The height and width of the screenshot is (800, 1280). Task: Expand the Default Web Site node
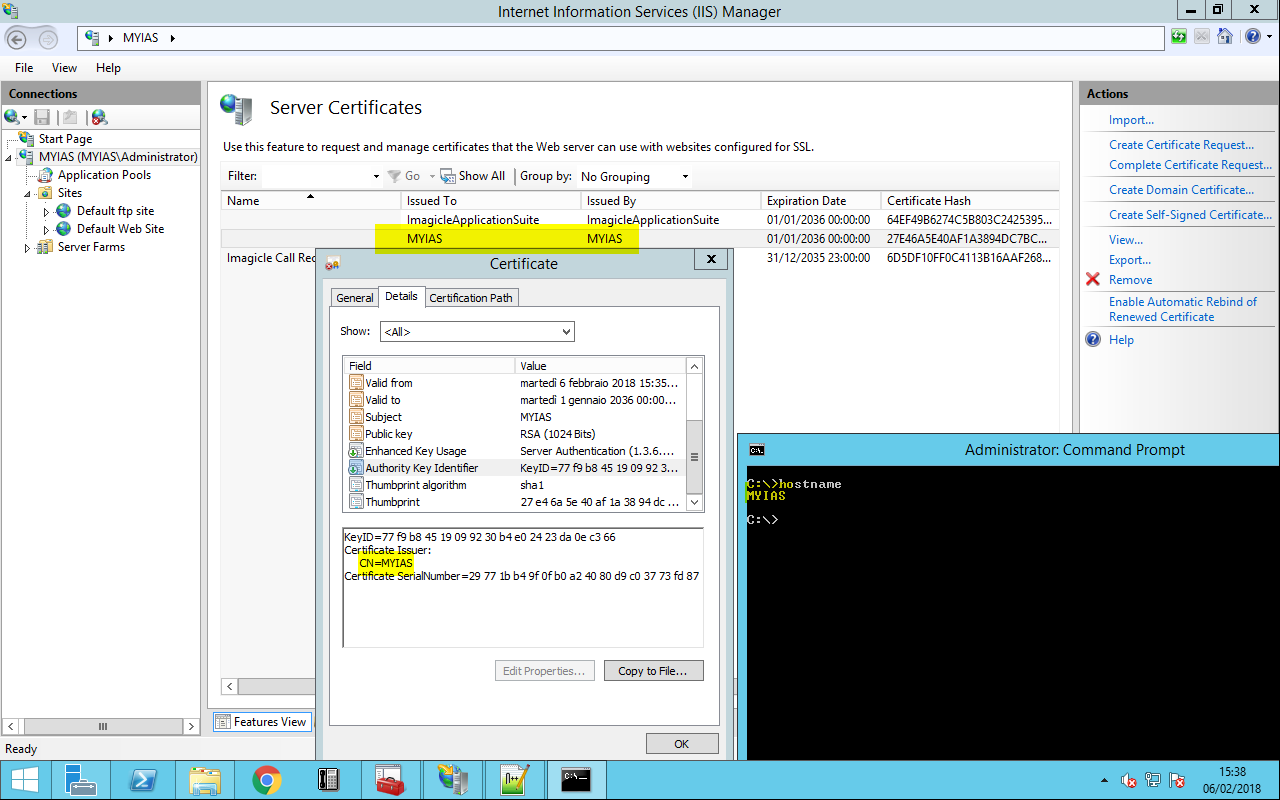(x=46, y=230)
